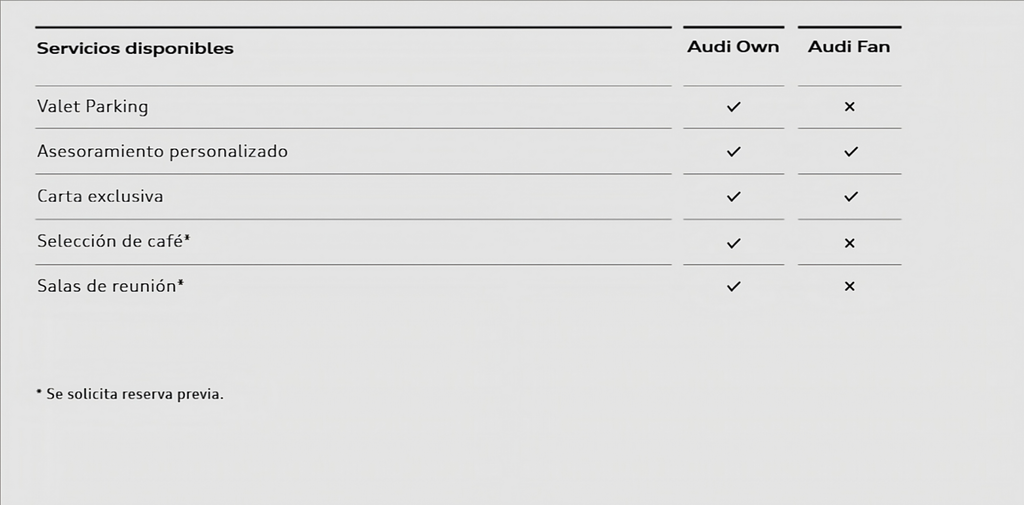Viewport: 1024px width, 505px height.
Task: Click the Selección de café service label
Action: (110, 242)
